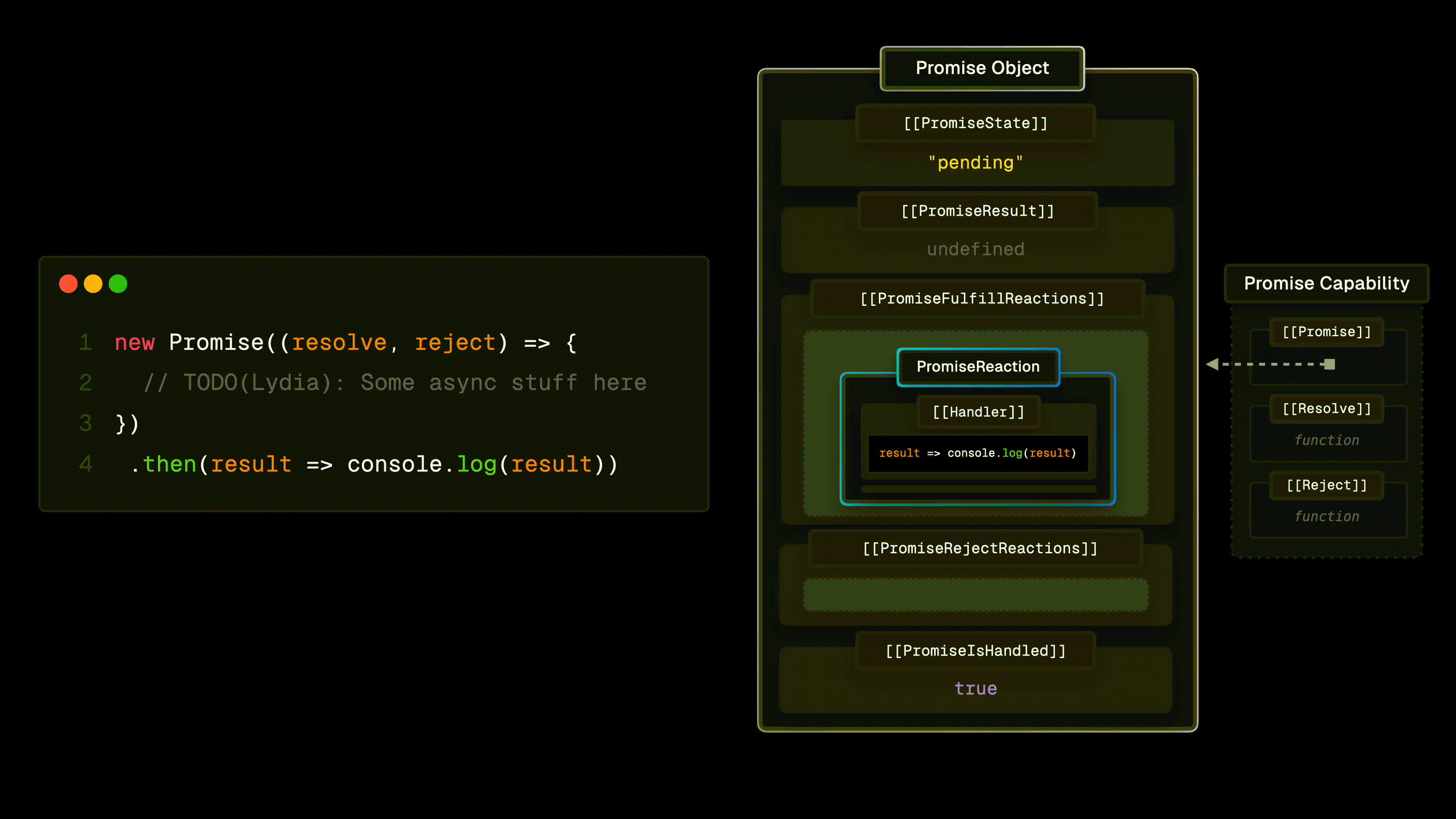
Task: Click the [[Resolve]] function entry
Action: click(x=1326, y=408)
